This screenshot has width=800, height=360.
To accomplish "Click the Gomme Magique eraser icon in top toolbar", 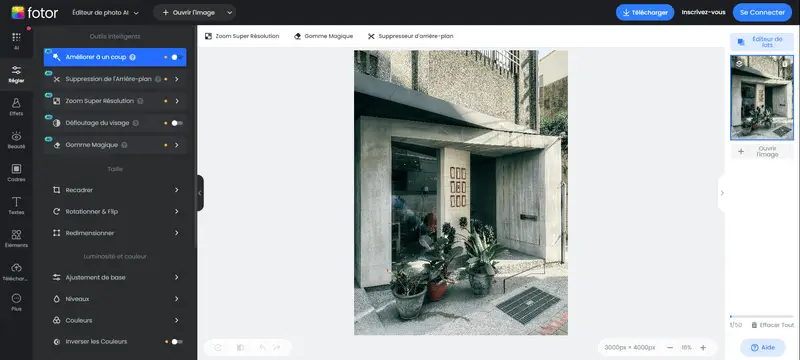I will pyautogui.click(x=297, y=36).
